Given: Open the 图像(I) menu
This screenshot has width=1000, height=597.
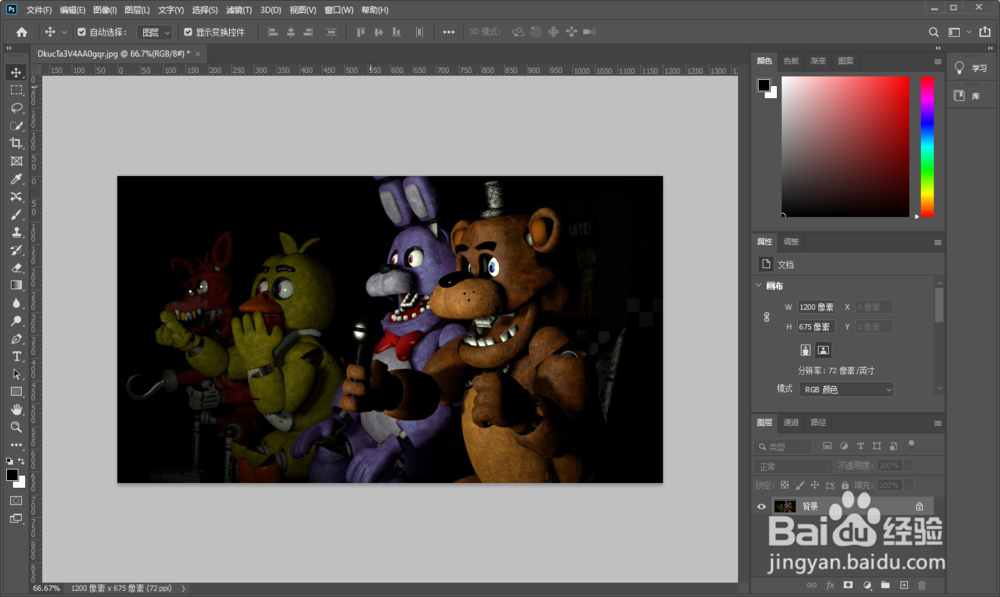Looking at the screenshot, I should [105, 10].
